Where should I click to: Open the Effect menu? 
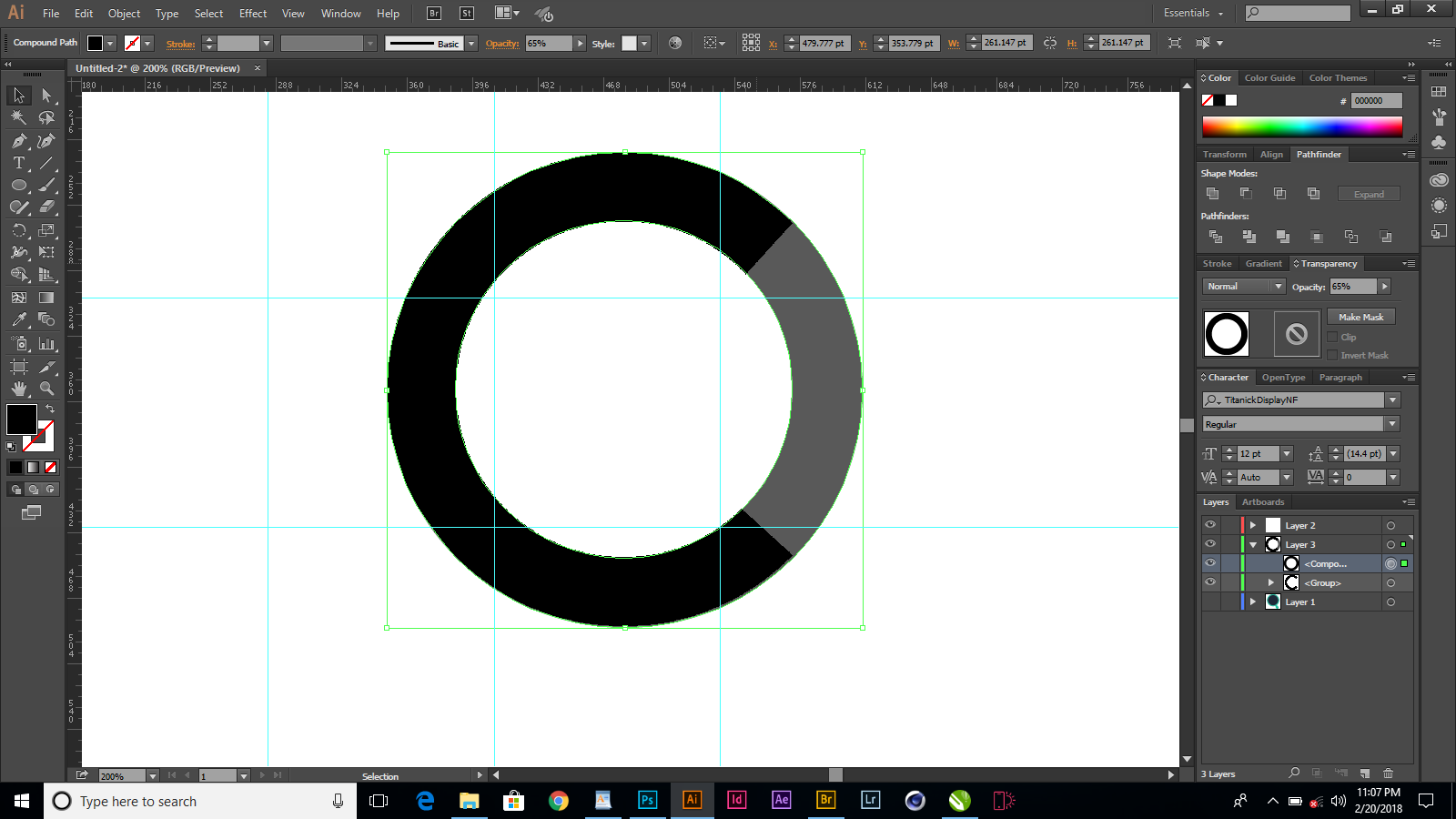tap(253, 14)
